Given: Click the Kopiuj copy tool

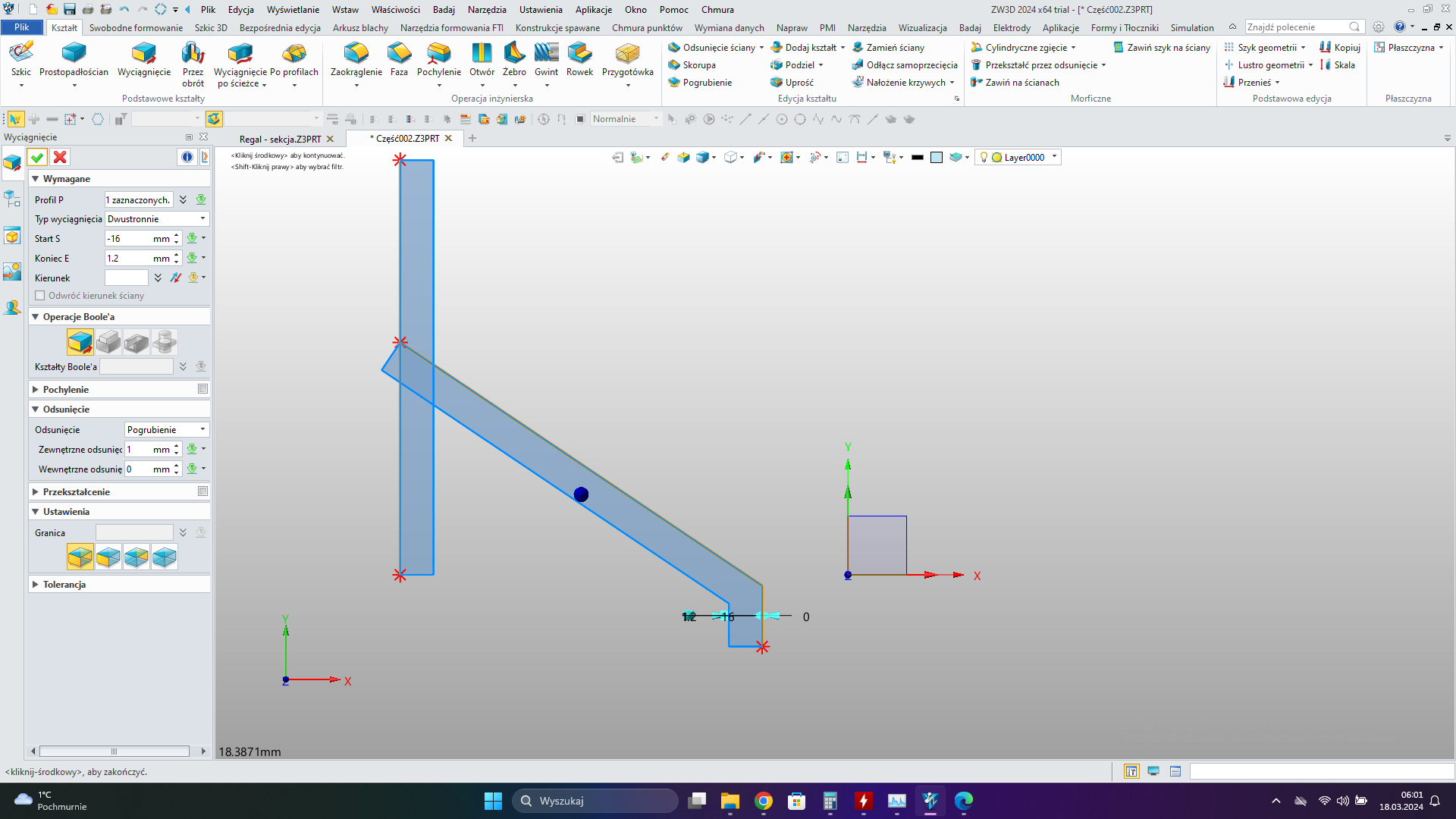Looking at the screenshot, I should (x=1340, y=48).
